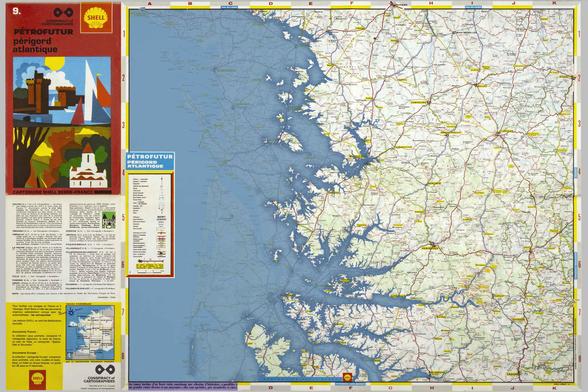Click grid row number 1 on the left margin
Screen dimensions: 588x392
coord(124,34)
